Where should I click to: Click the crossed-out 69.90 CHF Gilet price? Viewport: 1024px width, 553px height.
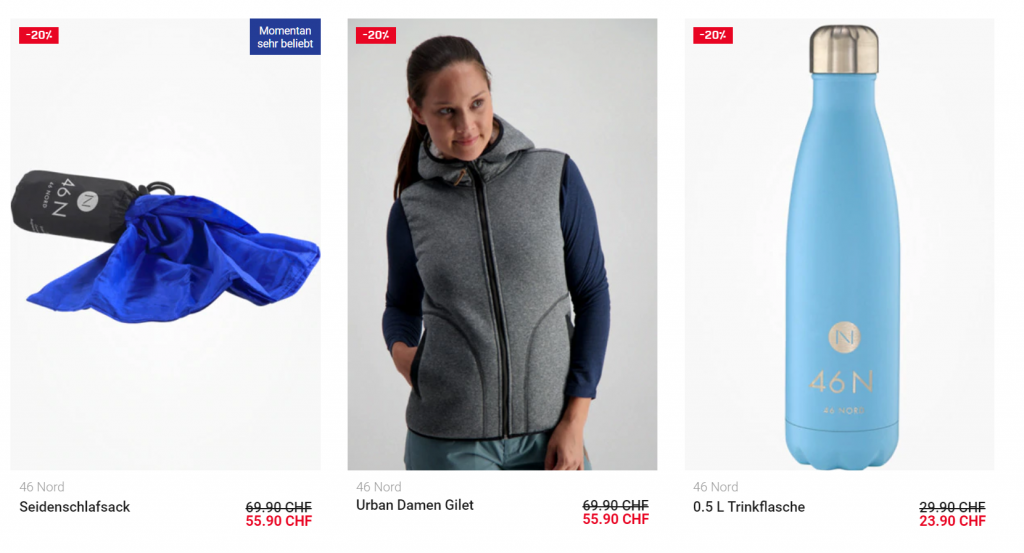(616, 505)
